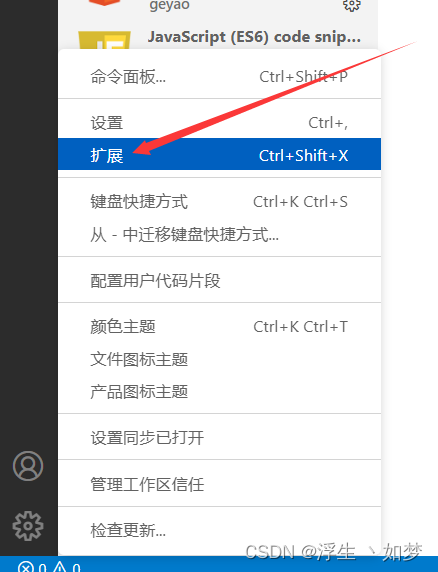Click the geyao extension publisher label
Screen dimensions: 438x572
click(169, 5)
